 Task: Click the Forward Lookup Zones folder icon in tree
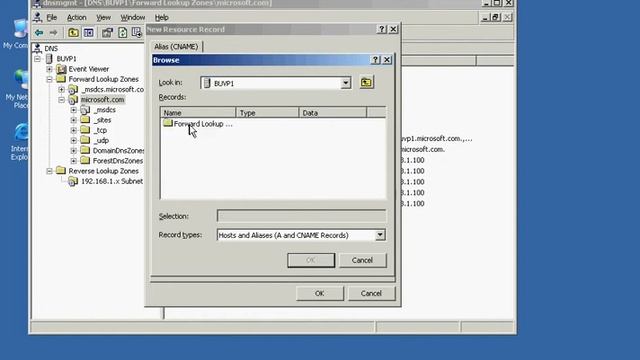click(x=61, y=79)
